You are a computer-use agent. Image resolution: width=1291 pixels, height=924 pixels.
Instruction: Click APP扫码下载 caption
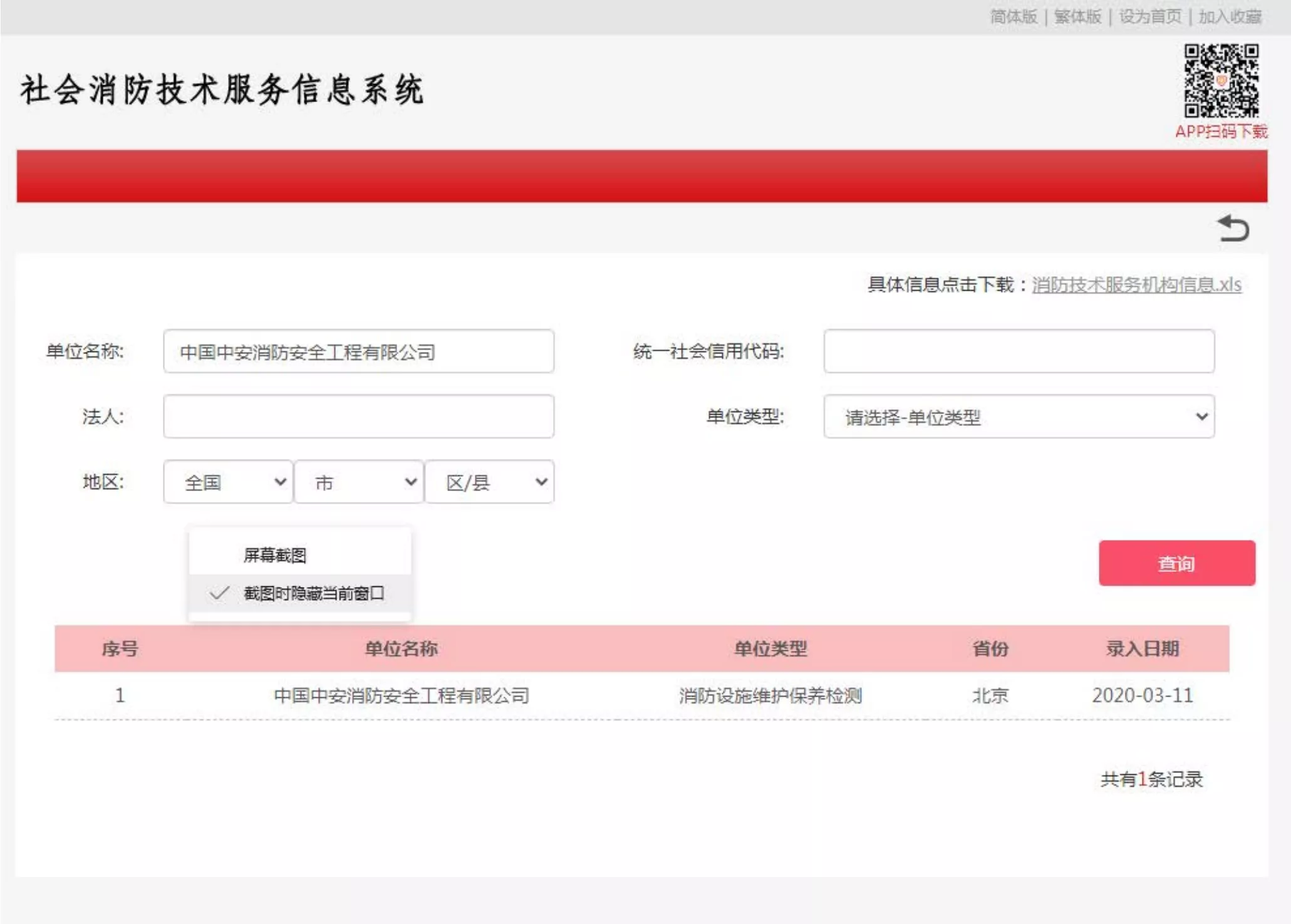(1221, 132)
